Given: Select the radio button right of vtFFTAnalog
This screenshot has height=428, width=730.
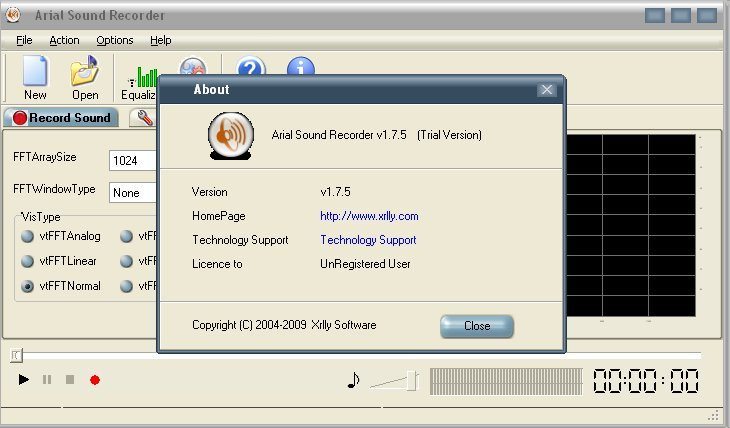Looking at the screenshot, I should click(x=126, y=236).
